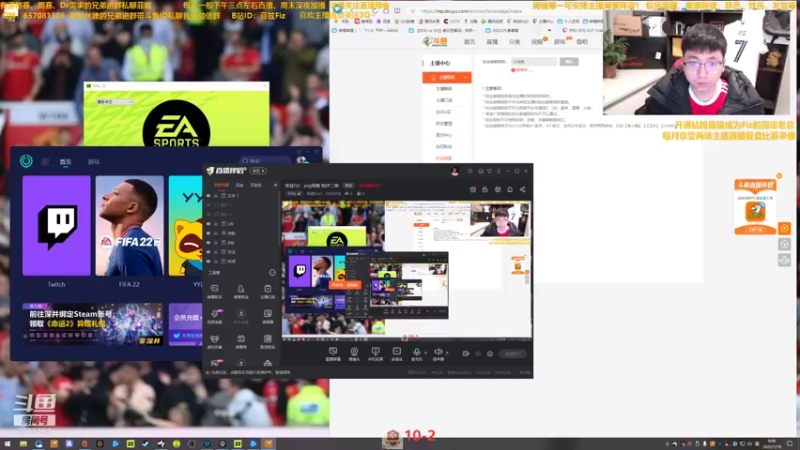The image size is (800, 450).
Task: Toggle visibility of the B站 source
Action: coord(208,242)
